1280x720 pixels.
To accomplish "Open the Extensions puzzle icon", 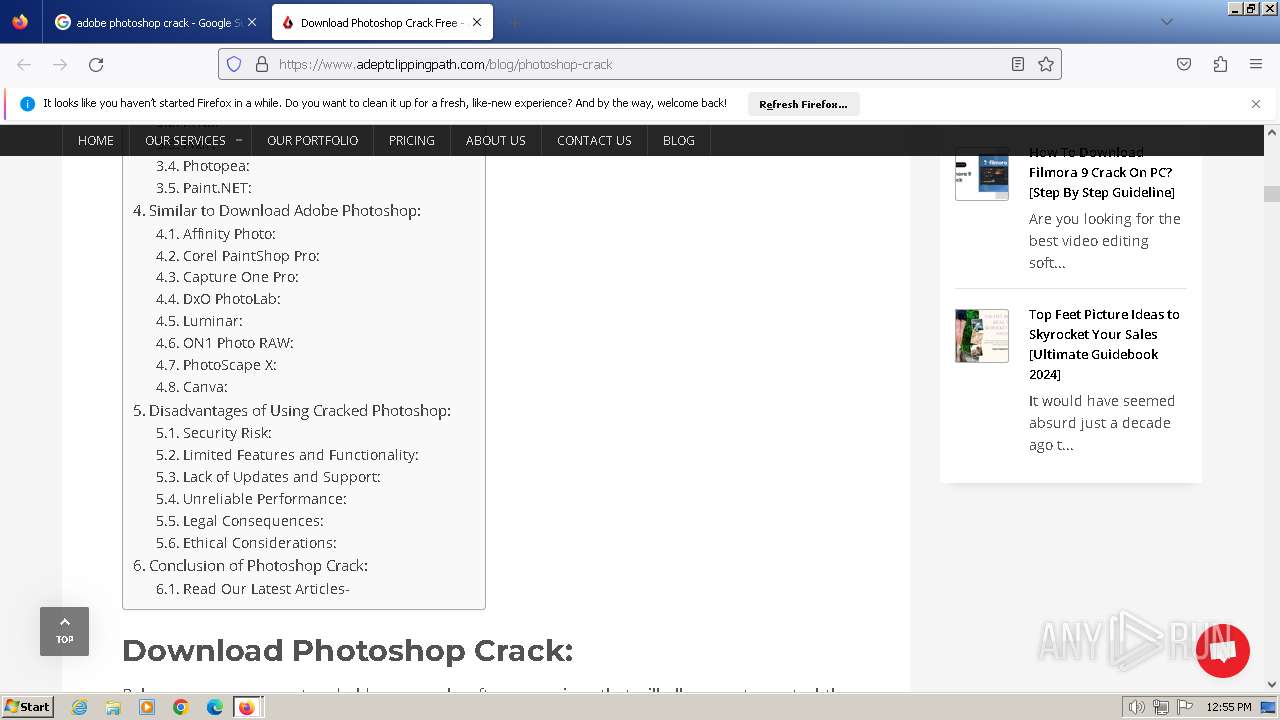I will point(1220,64).
